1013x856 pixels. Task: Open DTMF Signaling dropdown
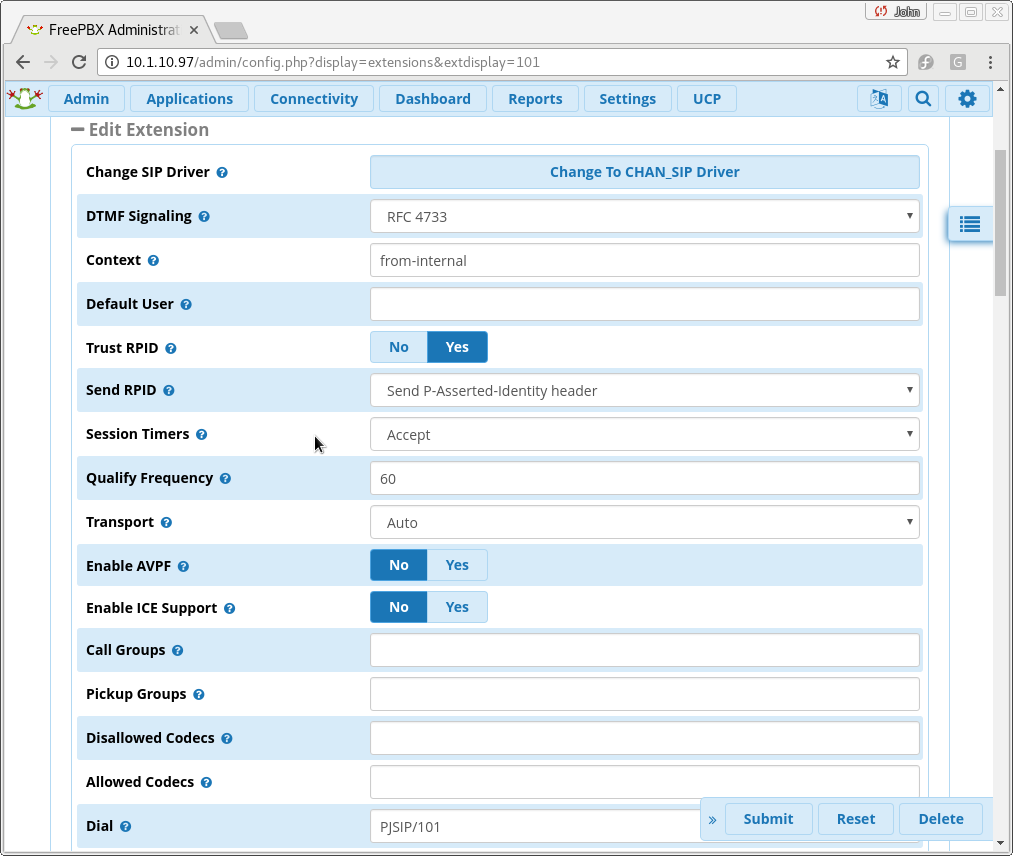click(x=644, y=216)
